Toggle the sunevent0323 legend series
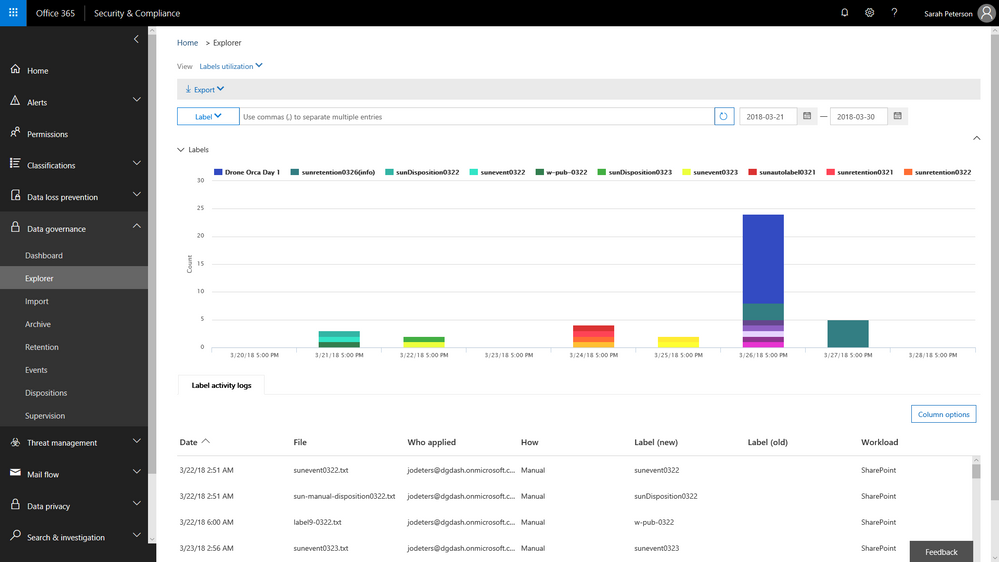999x562 pixels. (710, 172)
